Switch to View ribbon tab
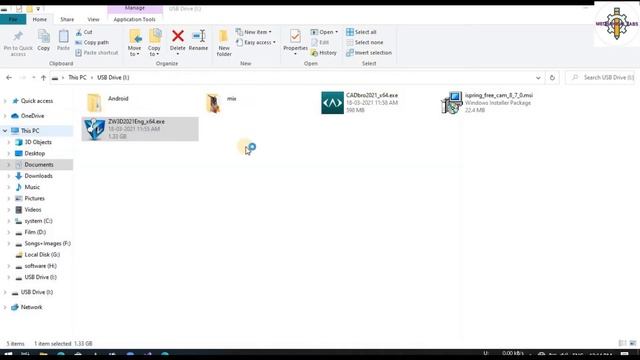This screenshot has width=640, height=360. pyautogui.click(x=93, y=19)
